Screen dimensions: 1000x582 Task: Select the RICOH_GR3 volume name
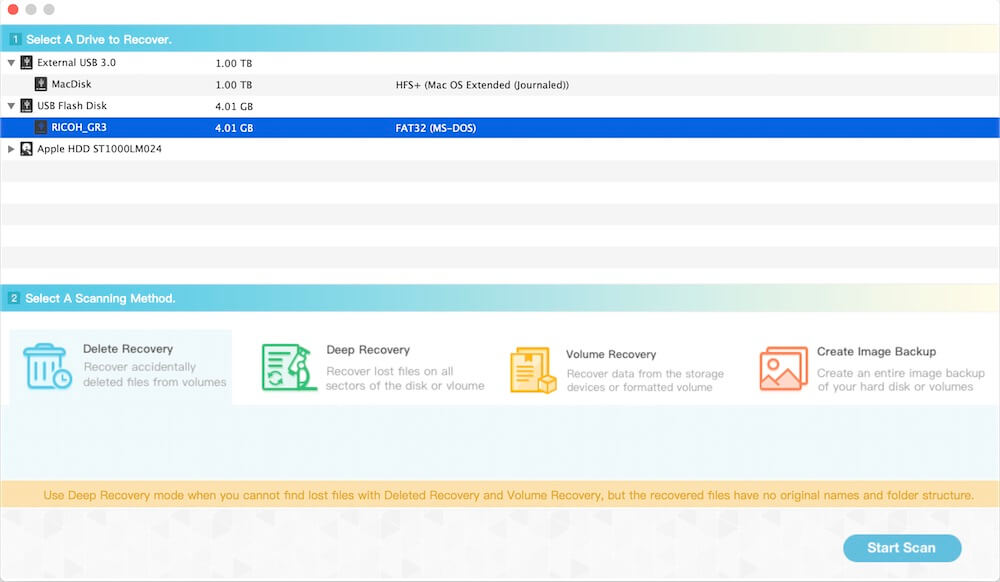[79, 127]
